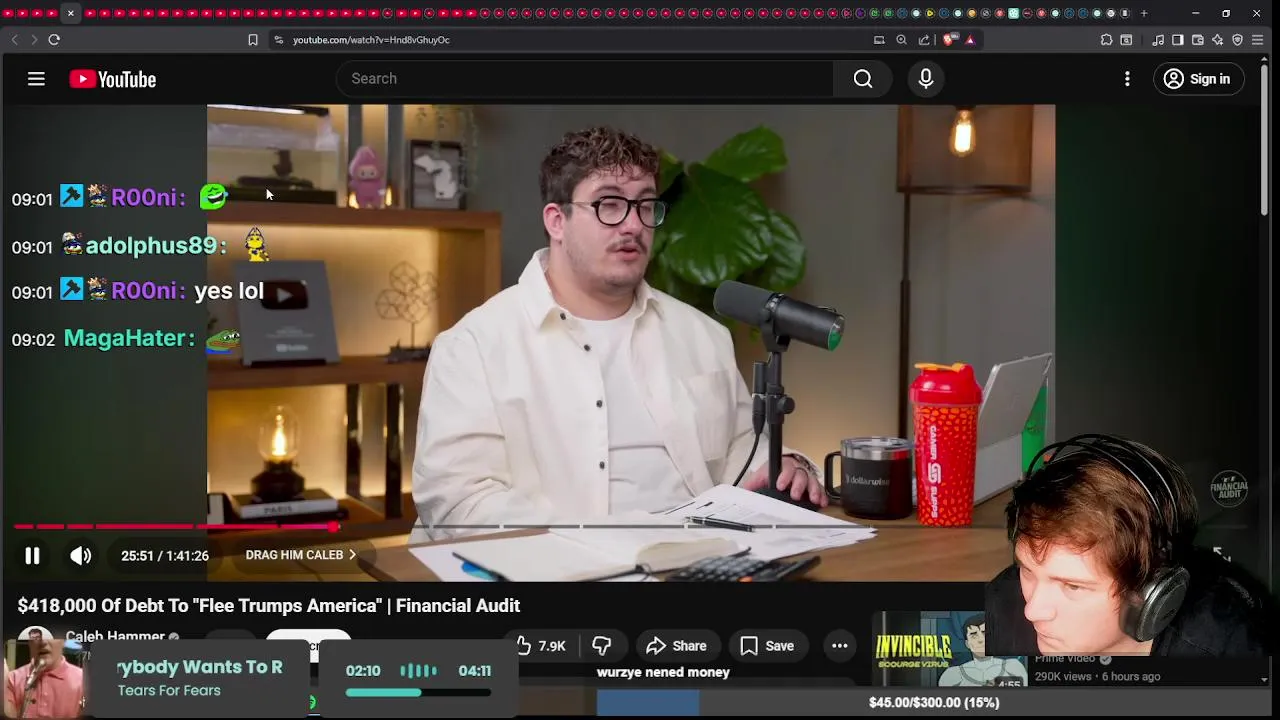Close the active browser tab
The height and width of the screenshot is (720, 1280).
[70, 13]
